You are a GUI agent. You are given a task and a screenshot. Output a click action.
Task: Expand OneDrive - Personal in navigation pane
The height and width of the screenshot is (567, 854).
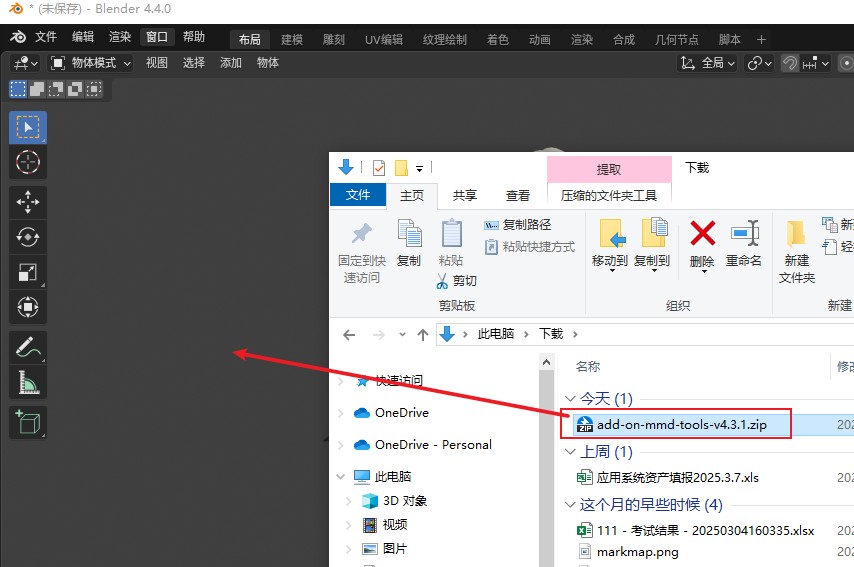pos(341,445)
